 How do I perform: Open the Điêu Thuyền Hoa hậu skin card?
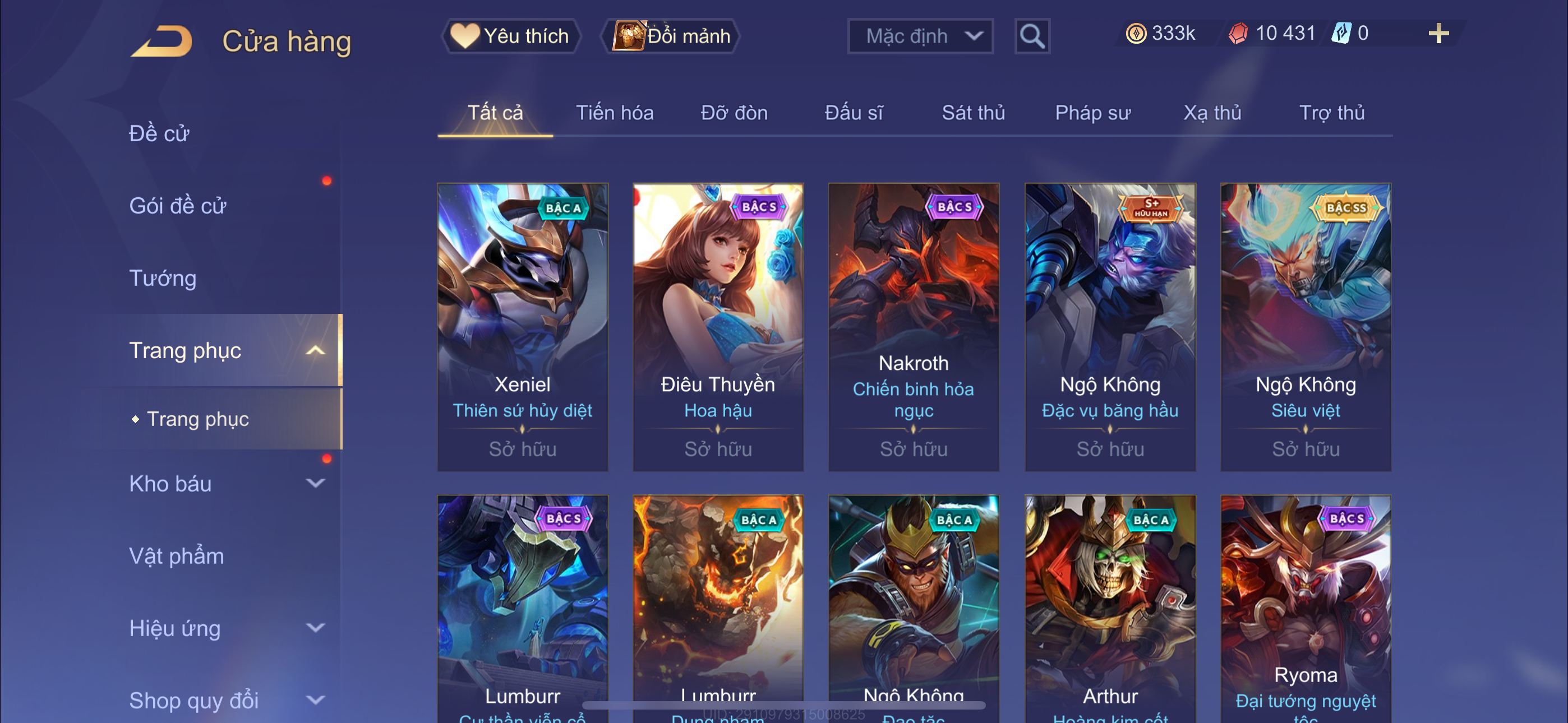718,327
